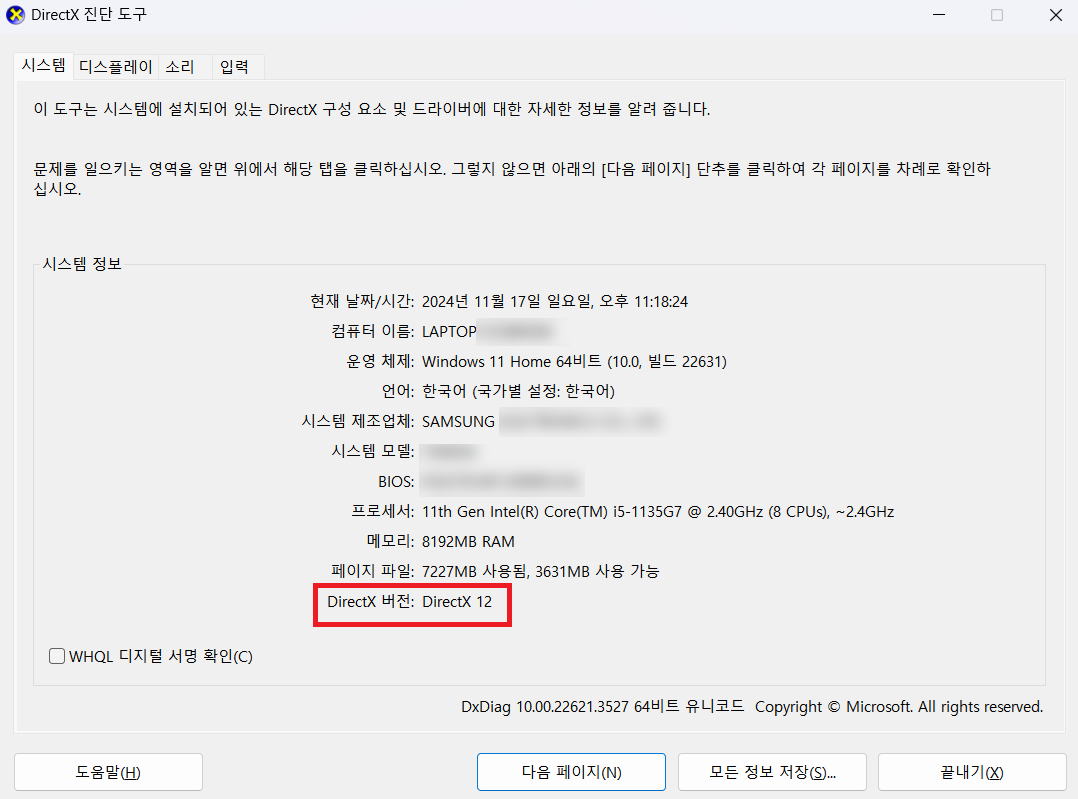Image resolution: width=1078 pixels, height=799 pixels.
Task: Click the 메모리: label
Action: [x=390, y=542]
